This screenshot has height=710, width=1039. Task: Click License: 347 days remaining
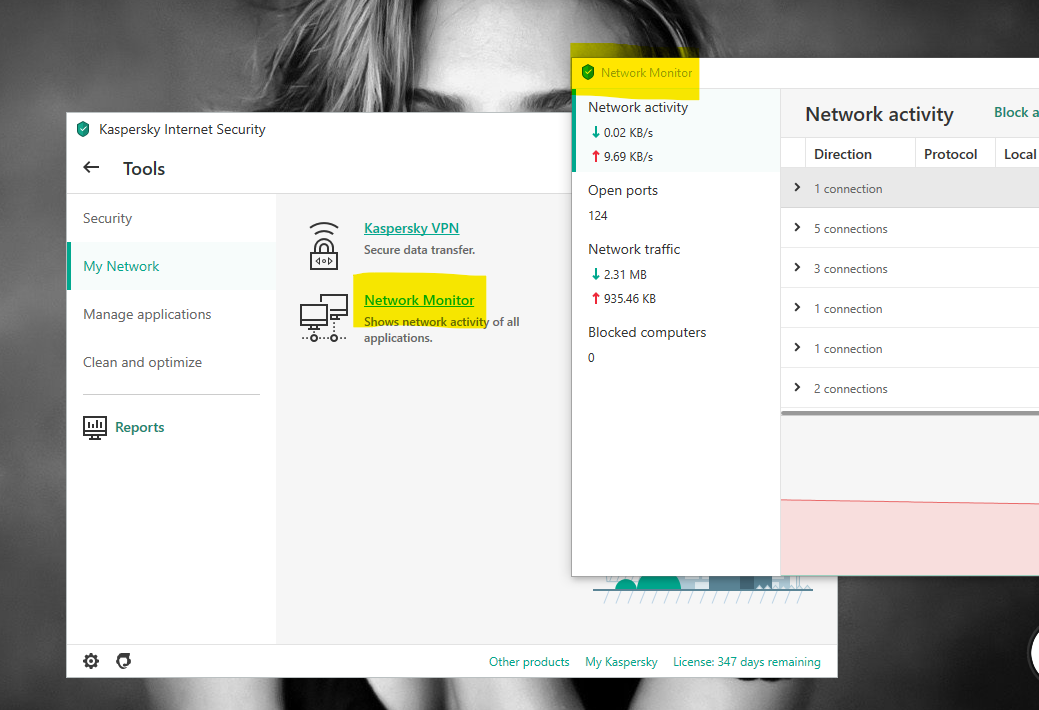[x=747, y=662]
